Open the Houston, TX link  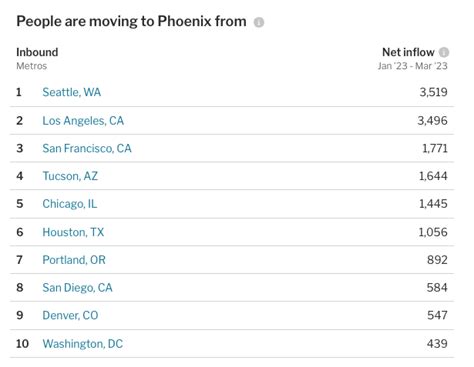[73, 232]
